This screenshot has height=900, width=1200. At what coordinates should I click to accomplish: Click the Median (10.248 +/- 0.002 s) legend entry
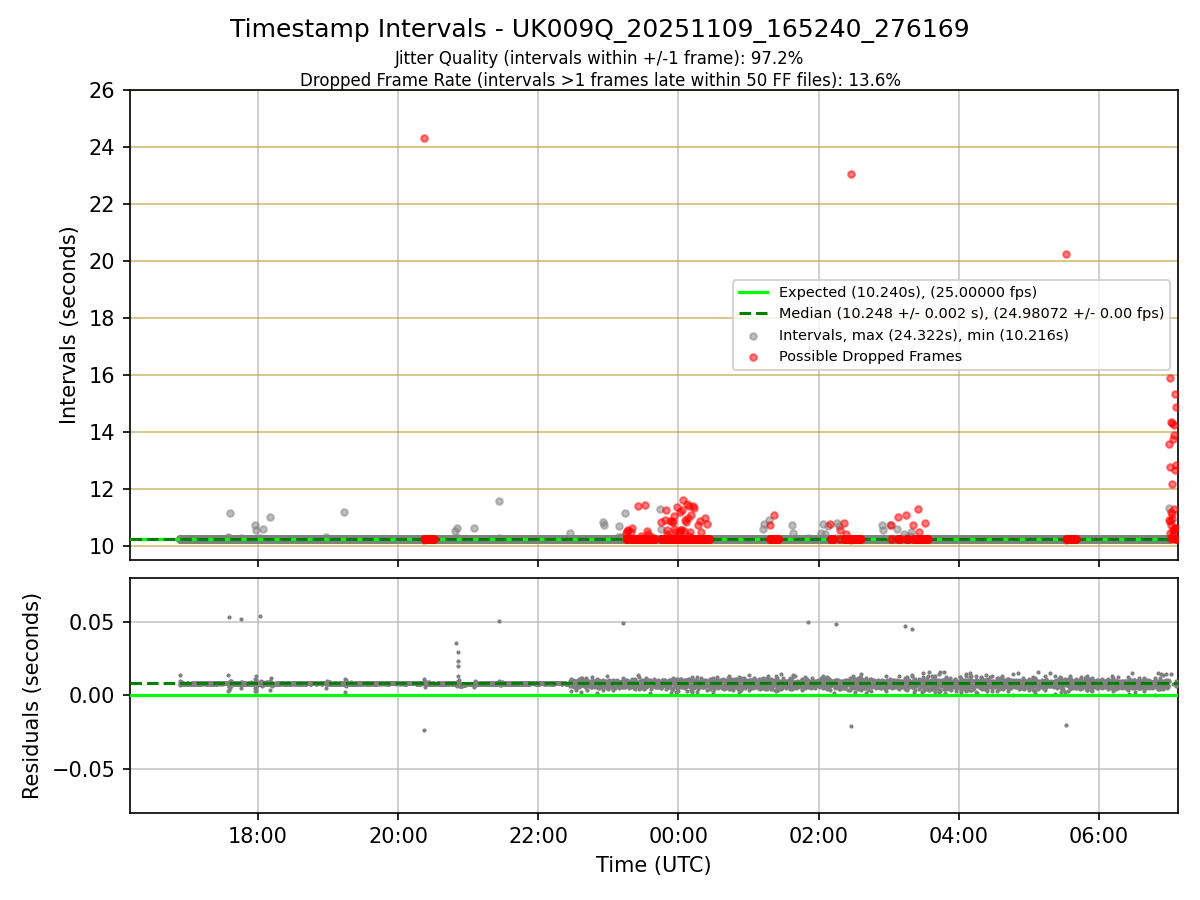pyautogui.click(x=951, y=313)
